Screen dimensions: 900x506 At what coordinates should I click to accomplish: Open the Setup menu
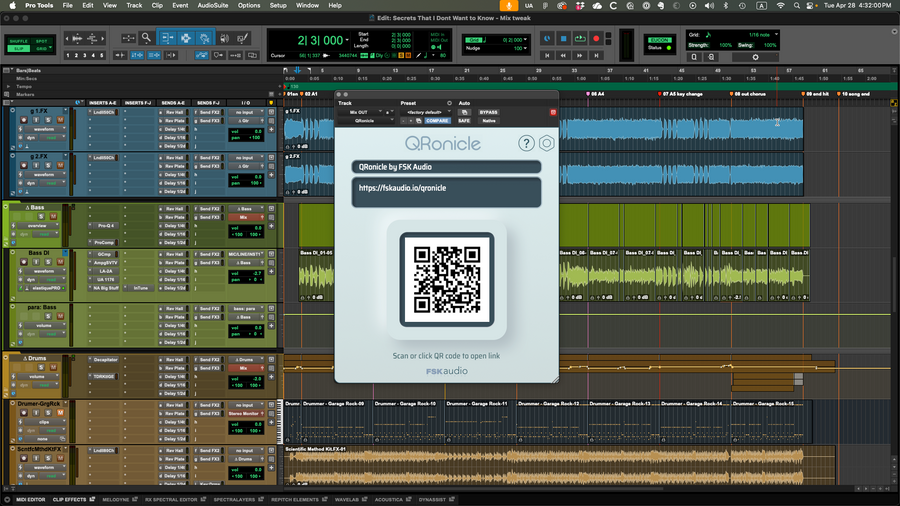click(278, 5)
